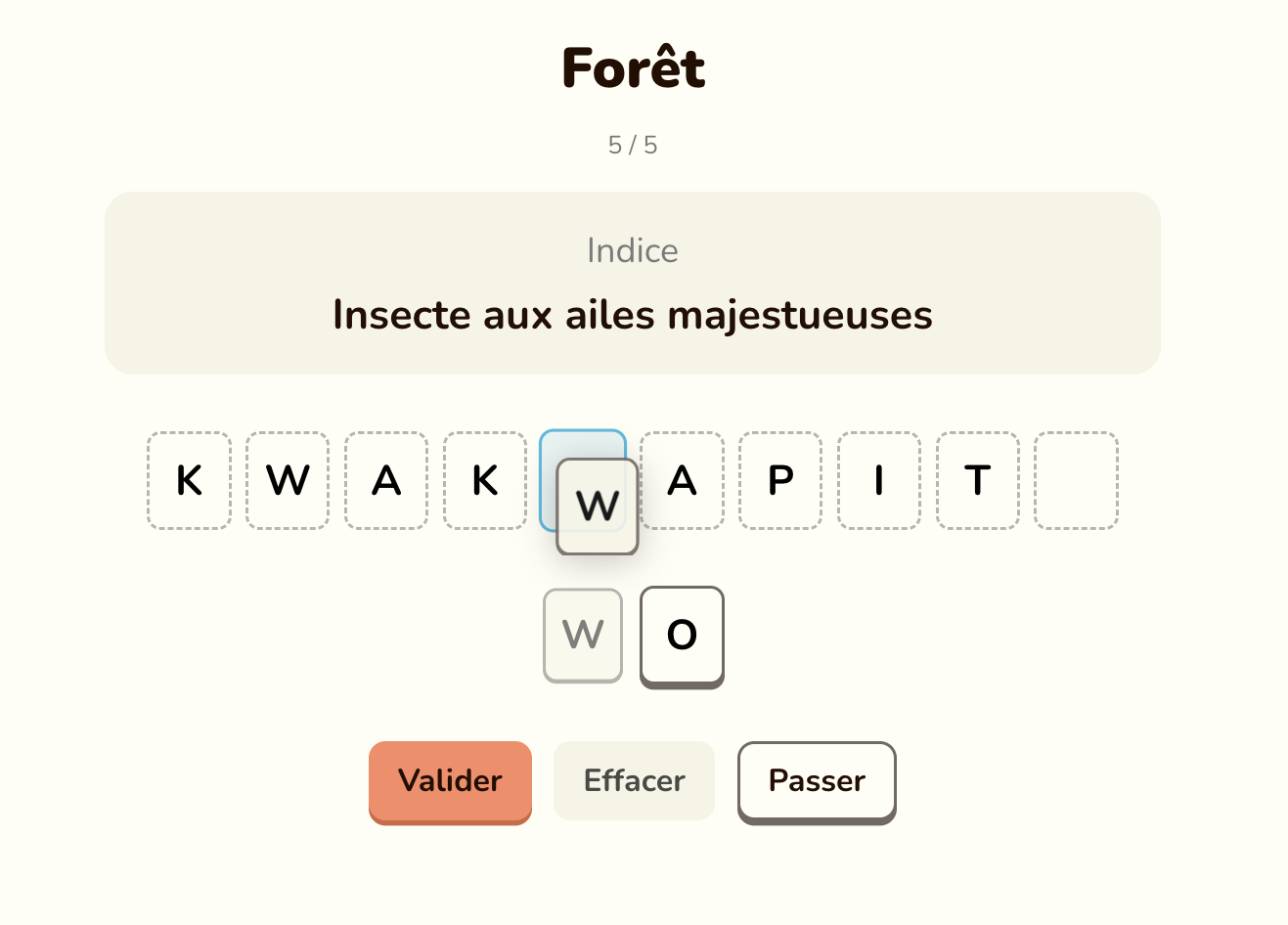
Task: Select the second K answer slot
Action: point(485,480)
